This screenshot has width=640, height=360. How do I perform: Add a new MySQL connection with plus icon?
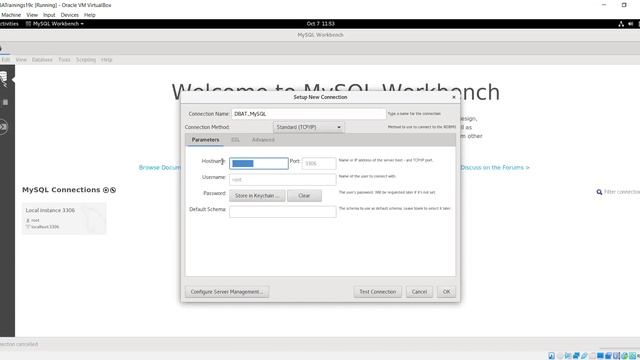click(x=106, y=190)
